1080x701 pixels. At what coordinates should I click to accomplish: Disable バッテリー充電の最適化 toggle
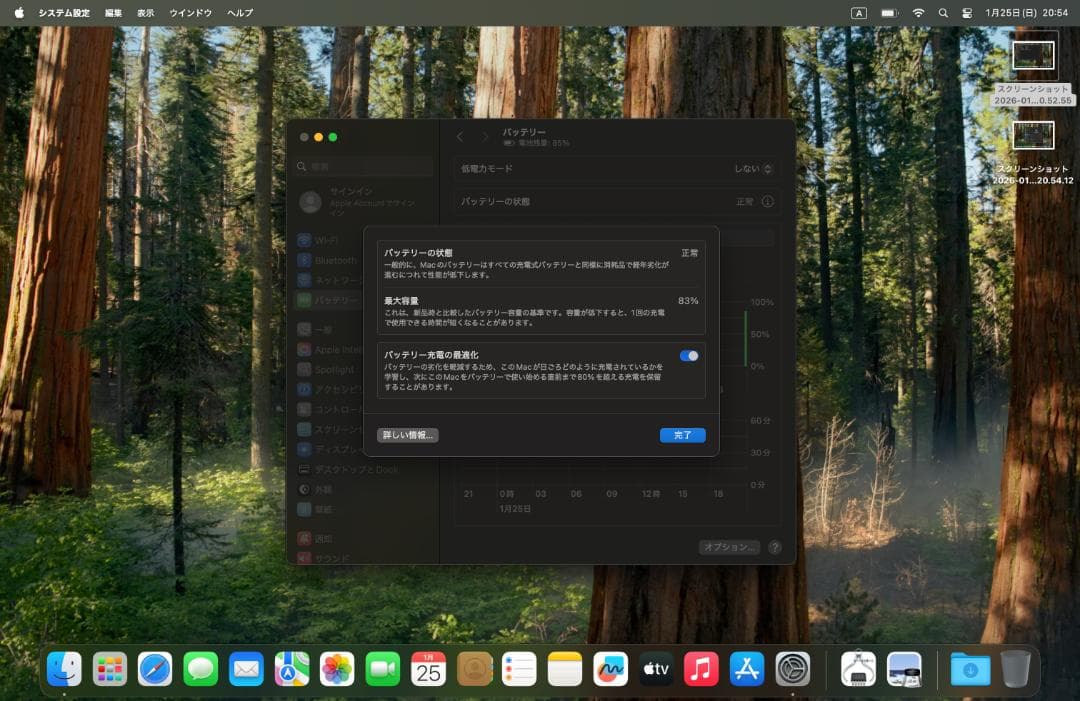[687, 354]
